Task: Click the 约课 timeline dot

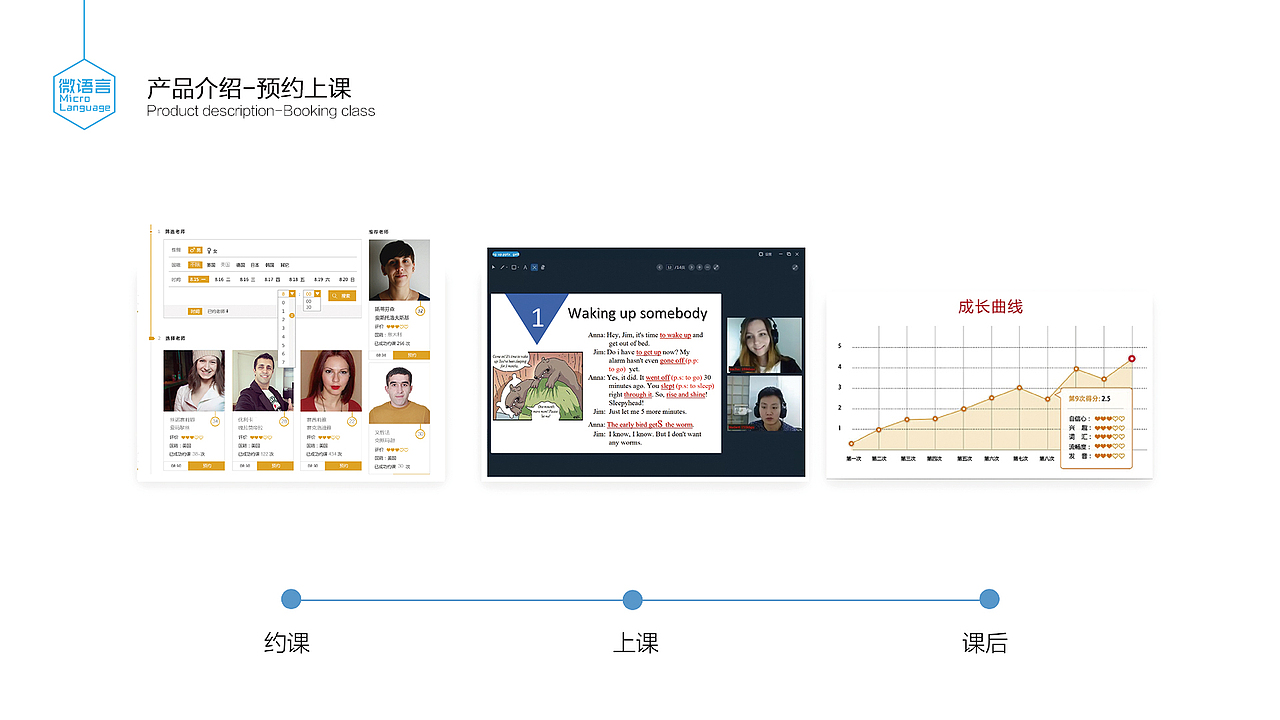Action: coord(291,599)
